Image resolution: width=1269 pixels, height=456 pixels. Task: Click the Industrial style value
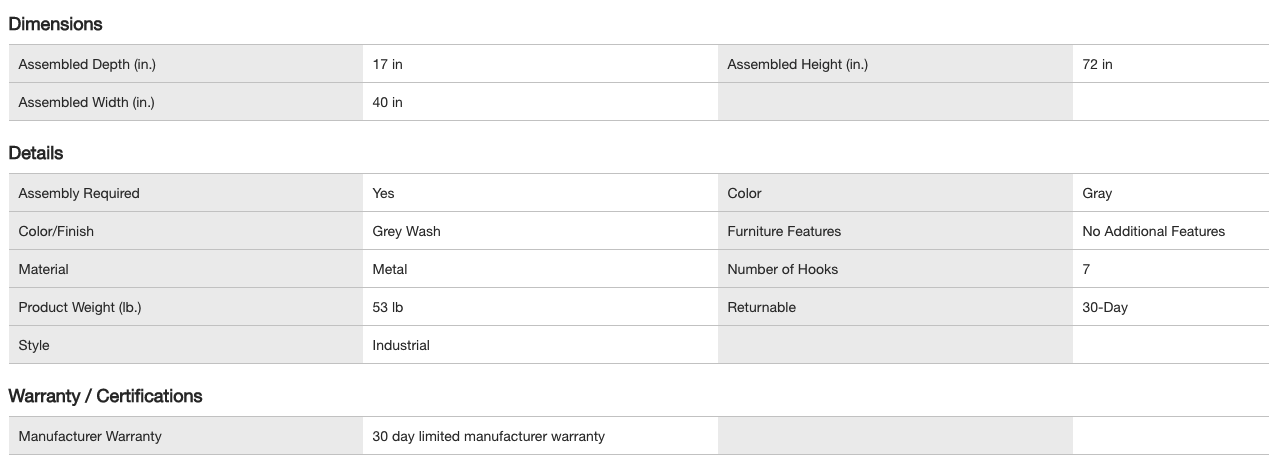[x=401, y=345]
